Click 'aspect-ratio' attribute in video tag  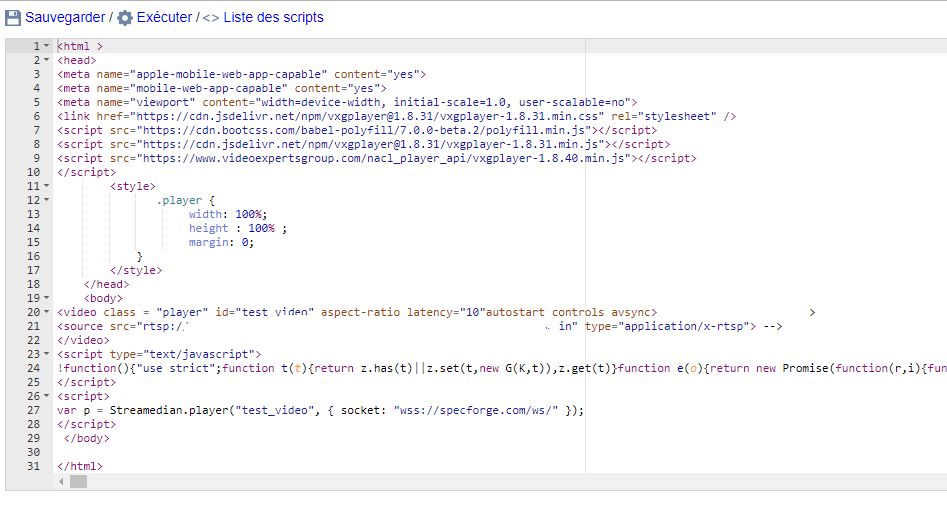tap(360, 312)
